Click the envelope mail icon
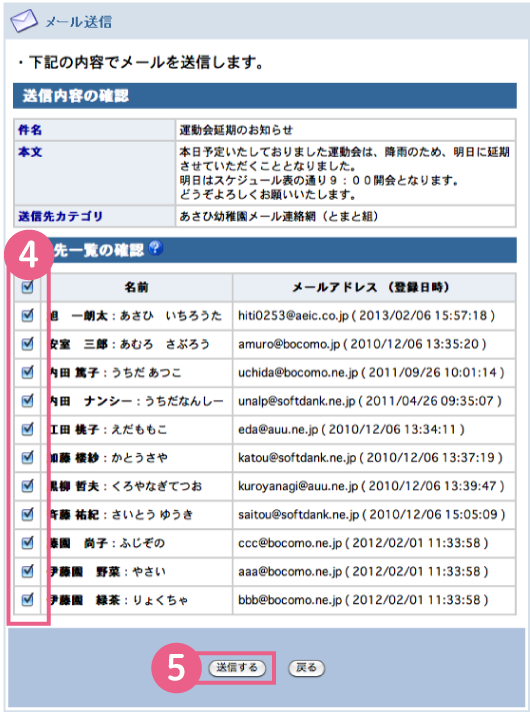Screen dimensions: 530x714 pyautogui.click(x=24, y=21)
